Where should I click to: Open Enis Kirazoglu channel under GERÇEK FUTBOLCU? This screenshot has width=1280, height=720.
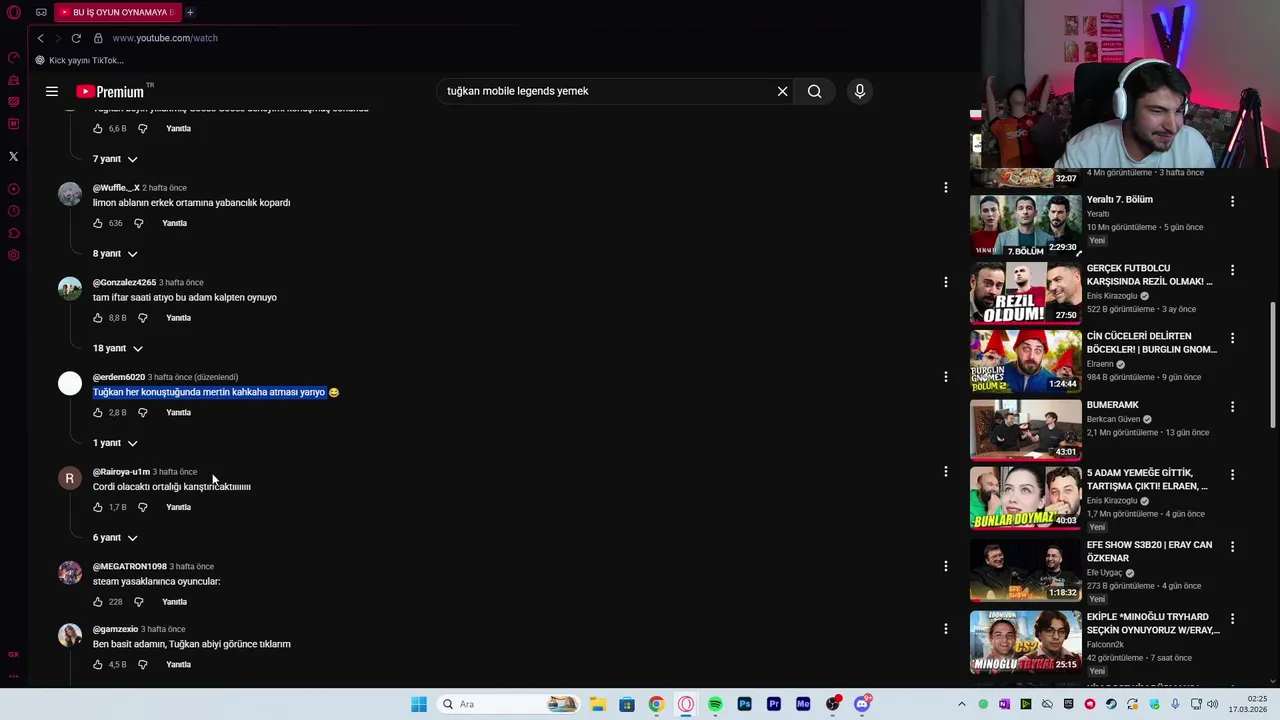pos(1112,296)
